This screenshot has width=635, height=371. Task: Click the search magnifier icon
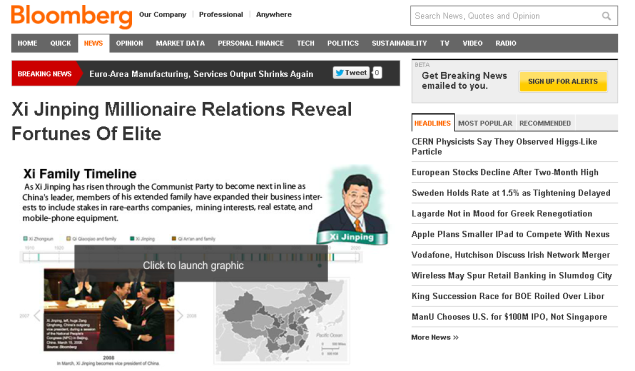pyautogui.click(x=606, y=16)
